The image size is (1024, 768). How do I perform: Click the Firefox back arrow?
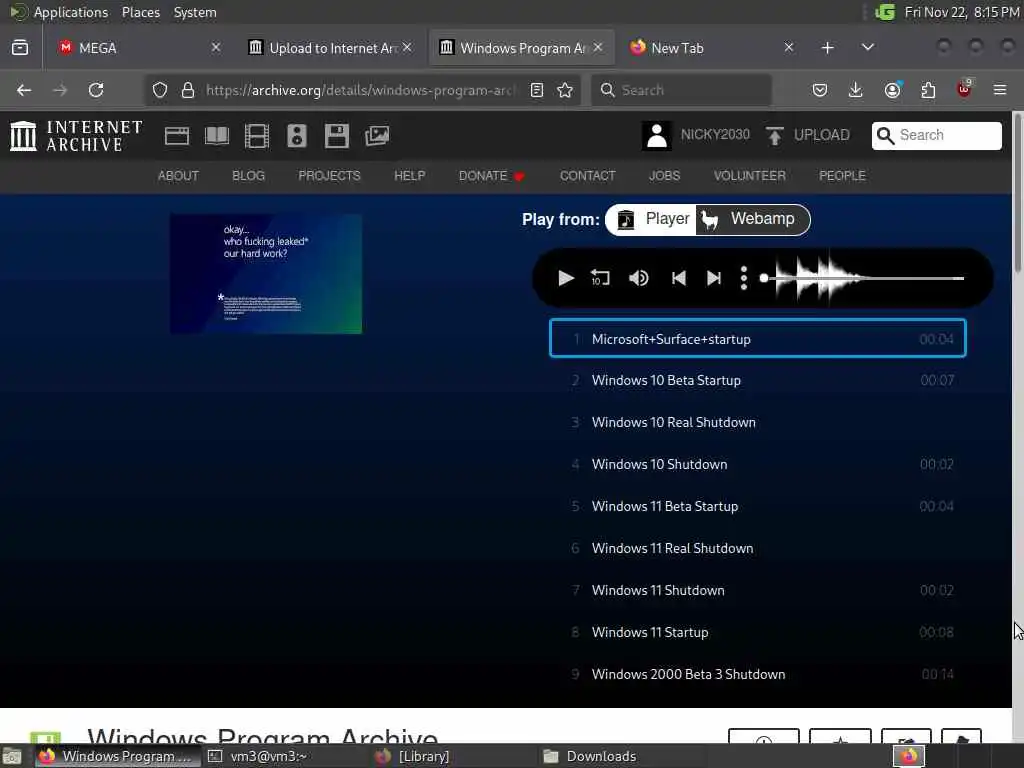tap(24, 90)
